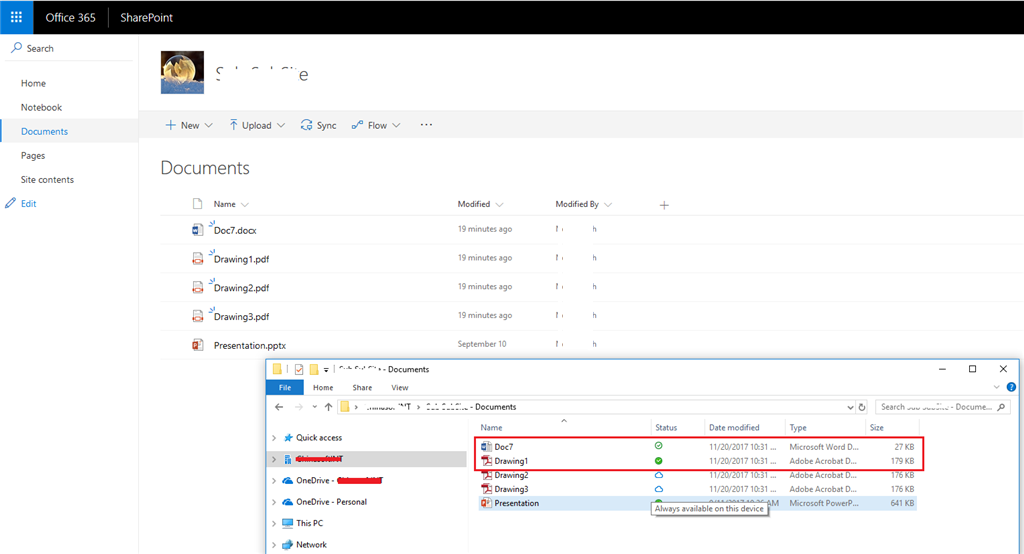The width and height of the screenshot is (1024, 554).
Task: Select Quick access in navigation pane
Action: [x=319, y=438]
